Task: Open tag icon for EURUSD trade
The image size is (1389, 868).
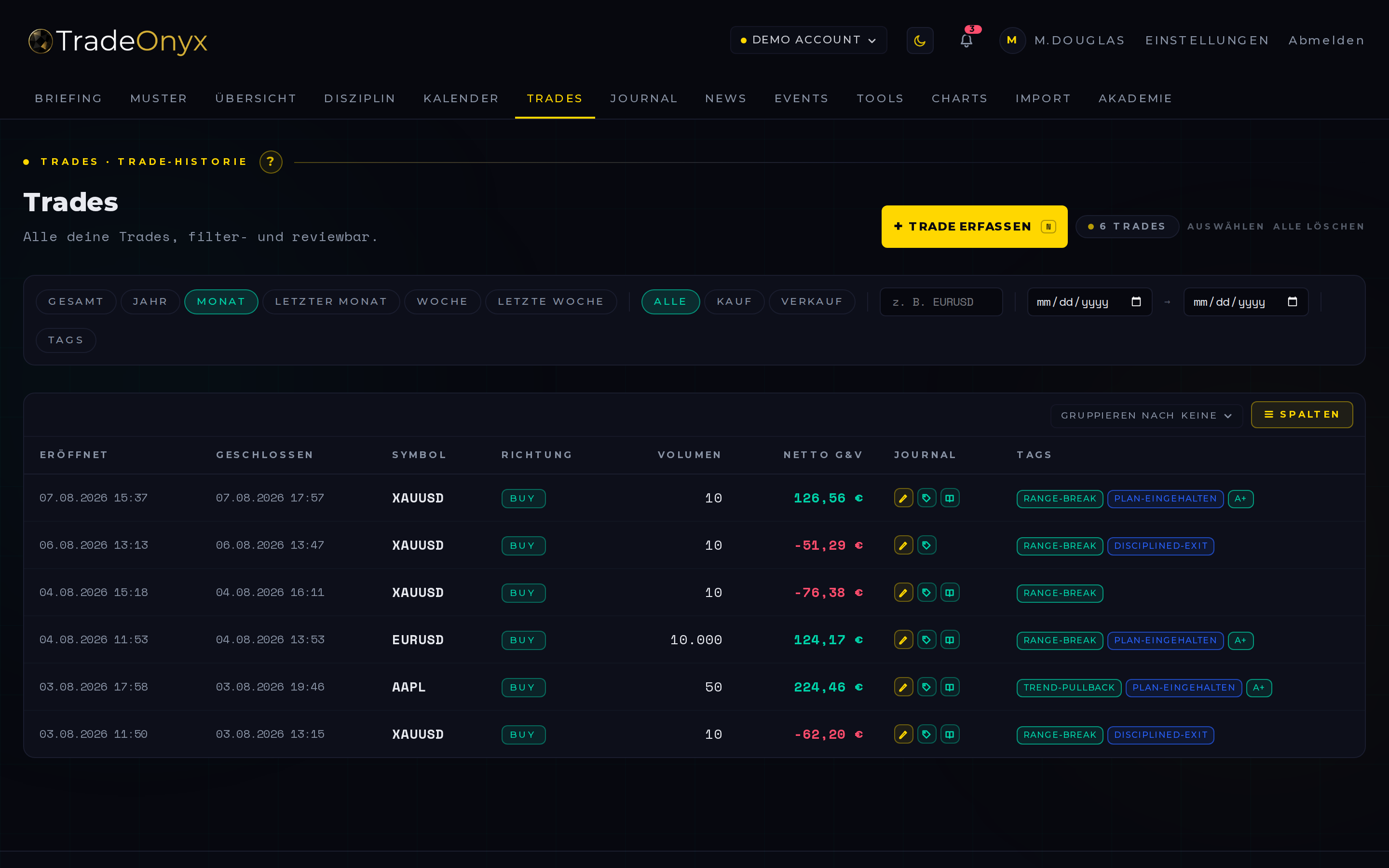Action: [926, 639]
